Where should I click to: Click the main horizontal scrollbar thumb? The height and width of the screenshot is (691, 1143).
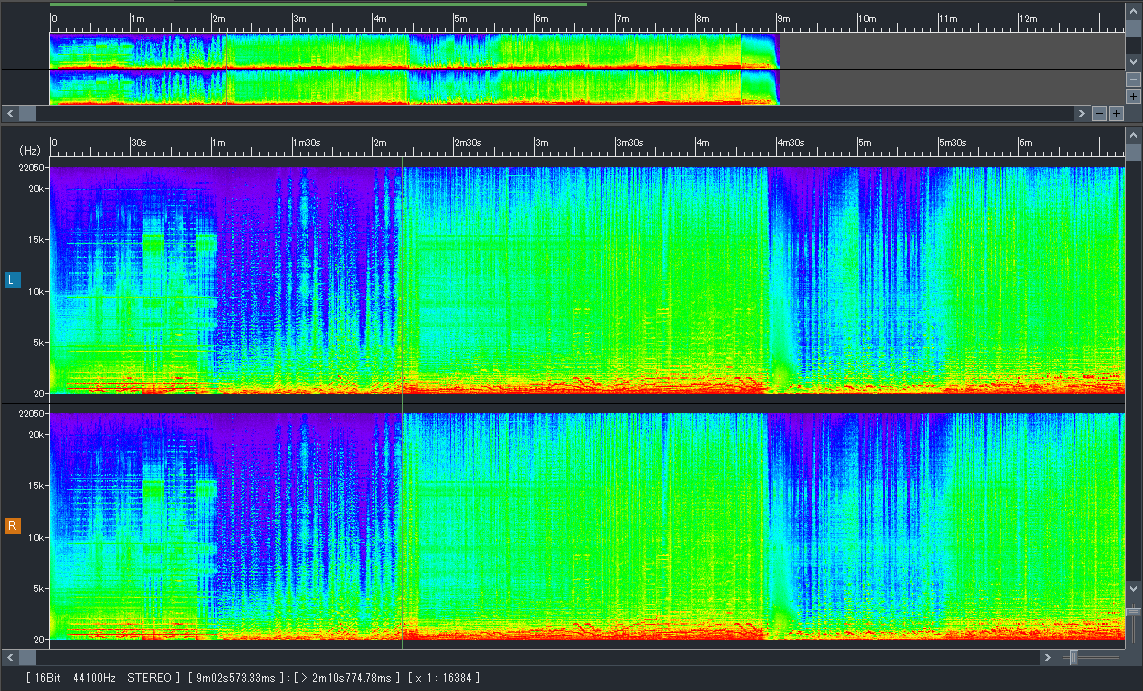click(x=28, y=657)
